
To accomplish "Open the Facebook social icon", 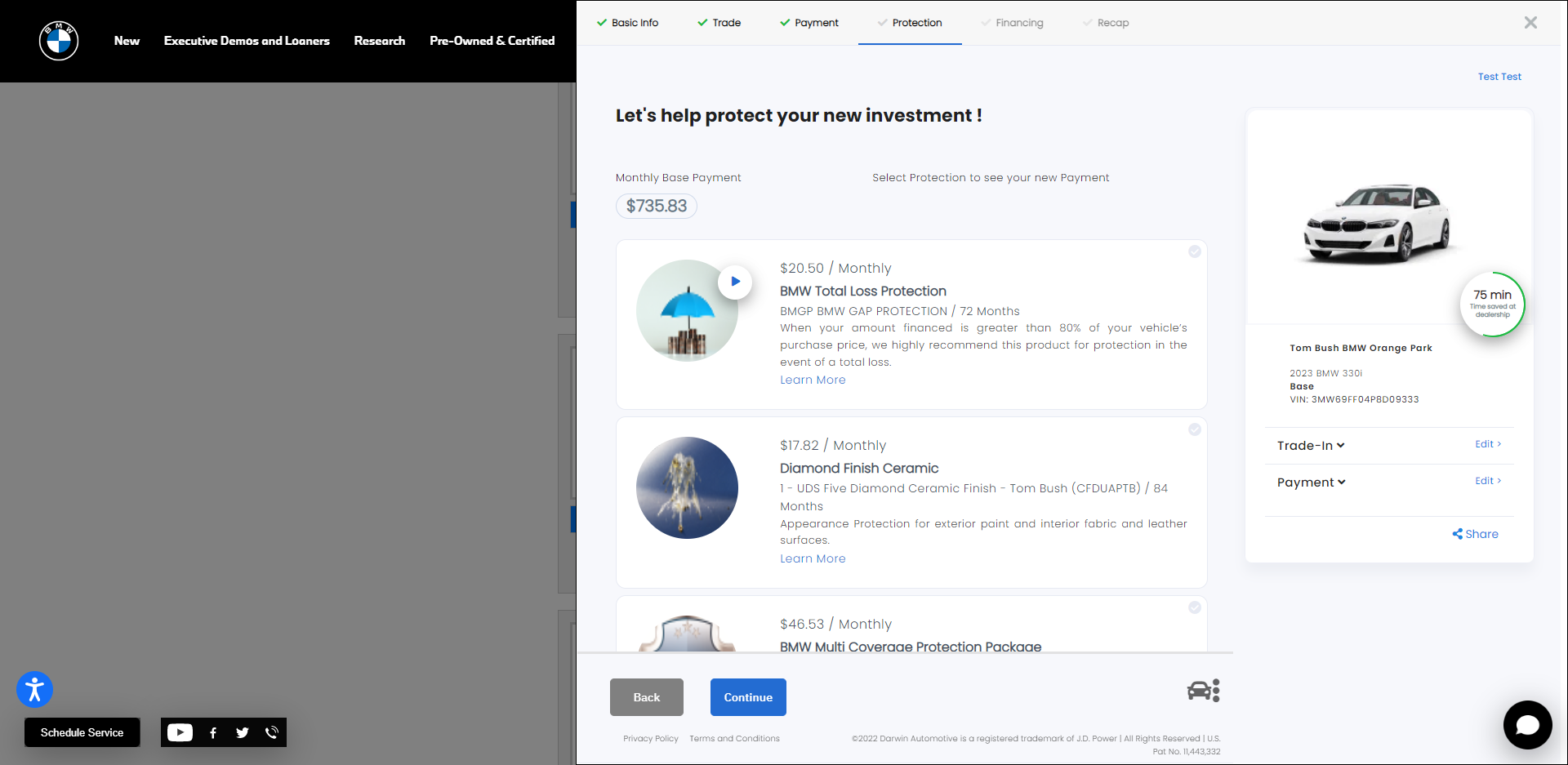I will click(x=213, y=732).
